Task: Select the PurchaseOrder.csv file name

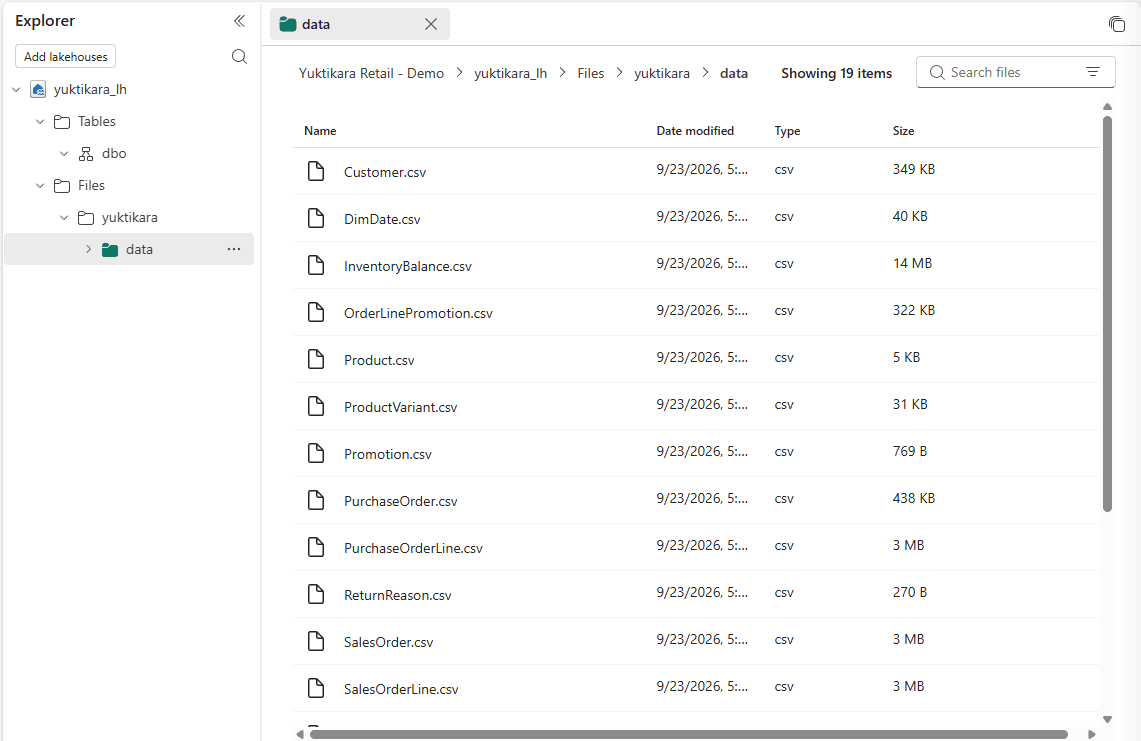Action: coord(400,501)
